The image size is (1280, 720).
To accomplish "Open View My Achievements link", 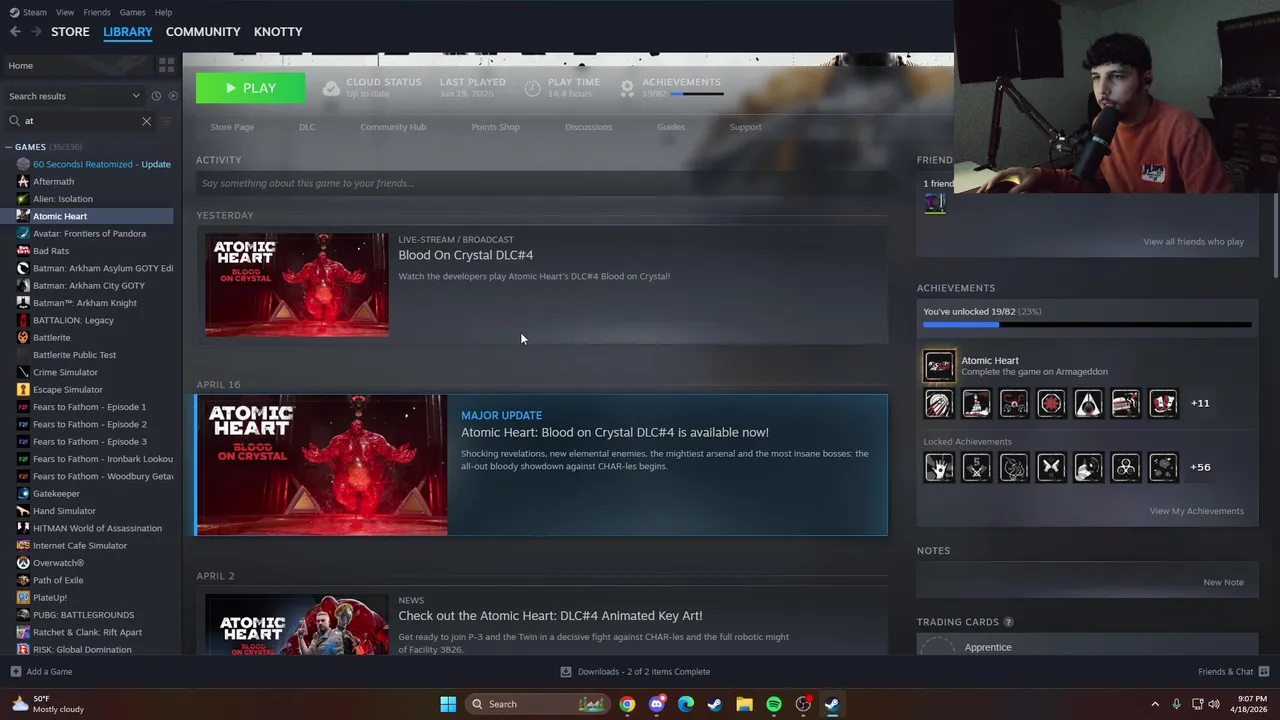I will point(1196,511).
